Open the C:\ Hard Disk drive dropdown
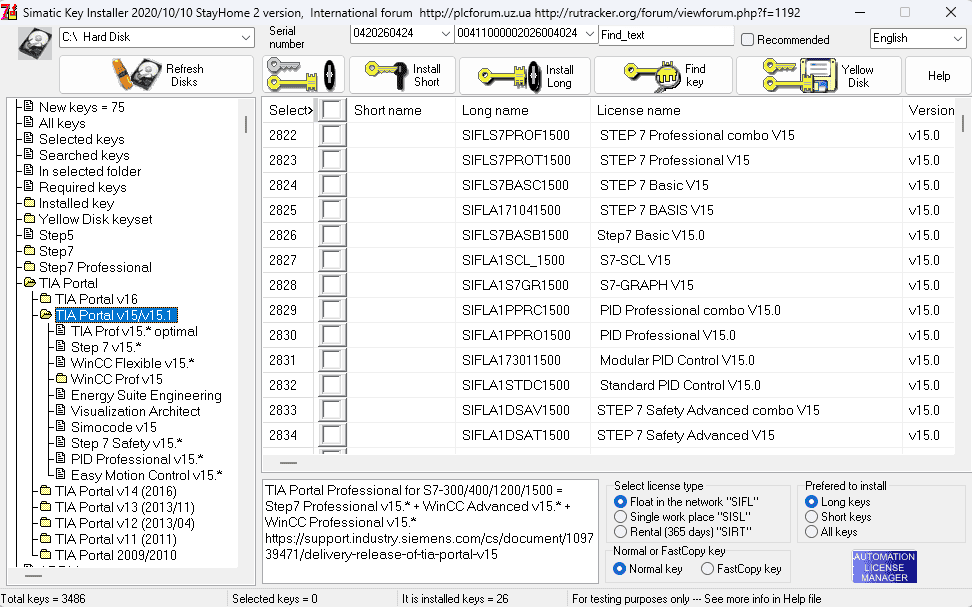The height and width of the screenshot is (607, 972). click(246, 37)
